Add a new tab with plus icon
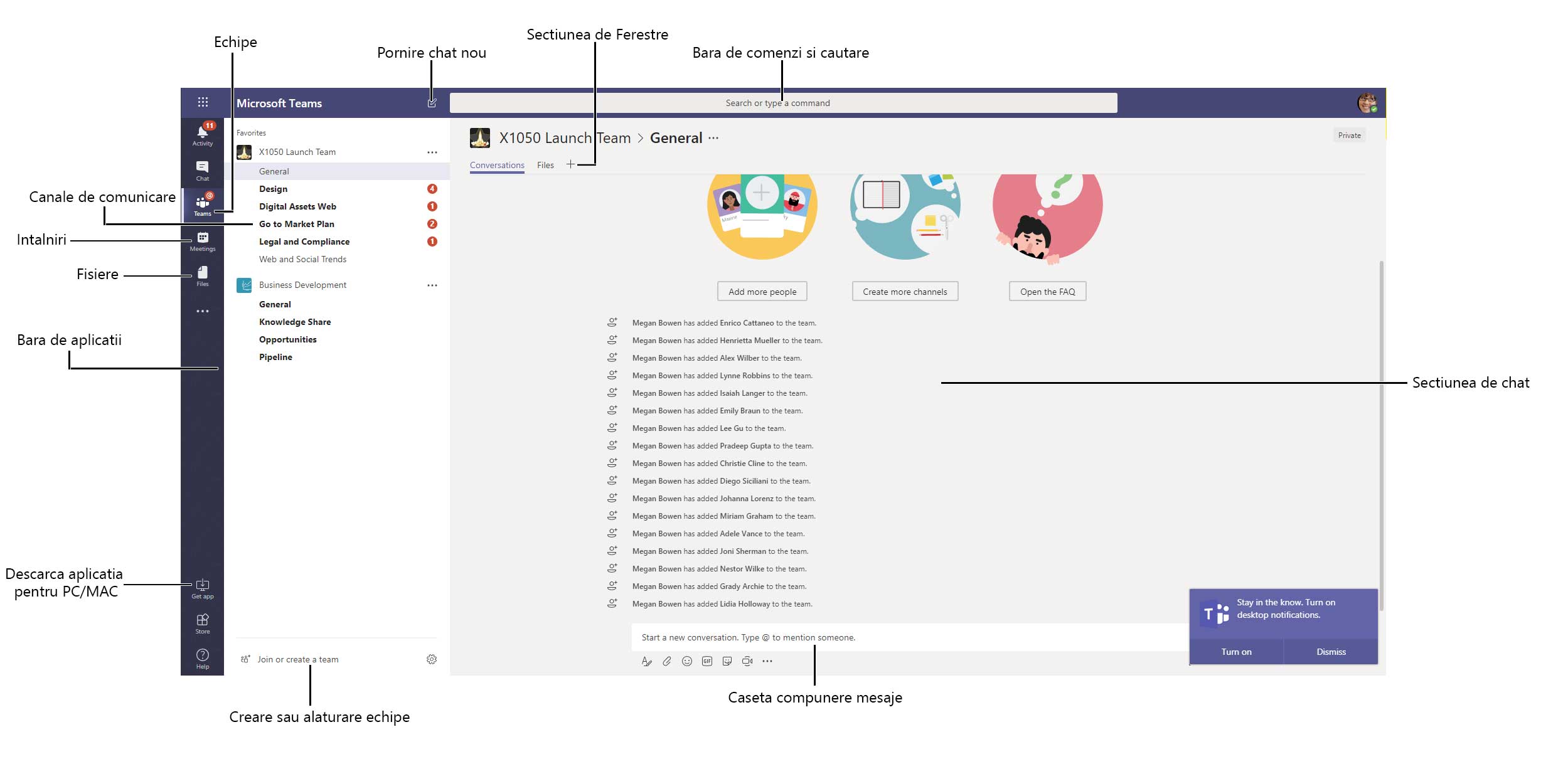The height and width of the screenshot is (764, 1568). 570,164
